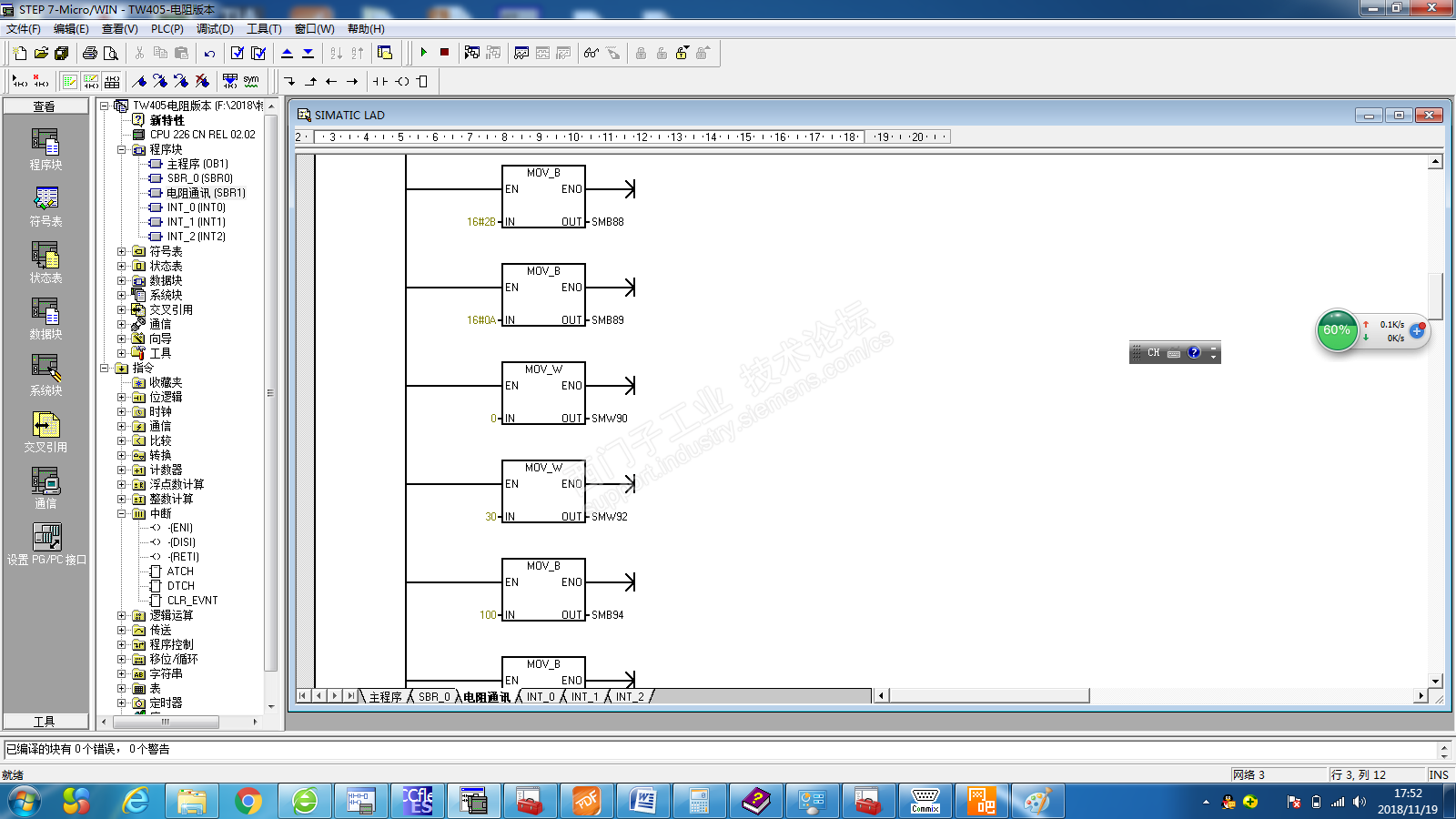Collapse the 程序块 tree node
Image resolution: width=1456 pixels, height=819 pixels.
click(122, 149)
